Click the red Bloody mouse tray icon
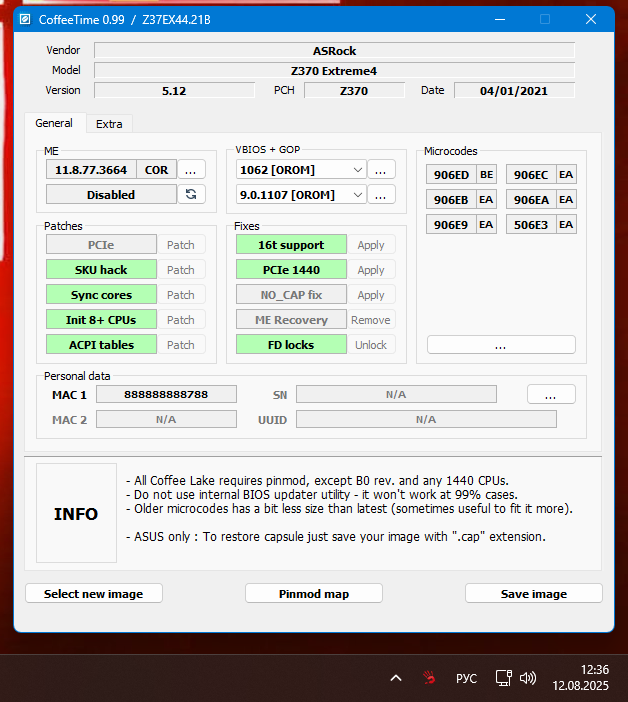The image size is (628, 702). tap(429, 677)
